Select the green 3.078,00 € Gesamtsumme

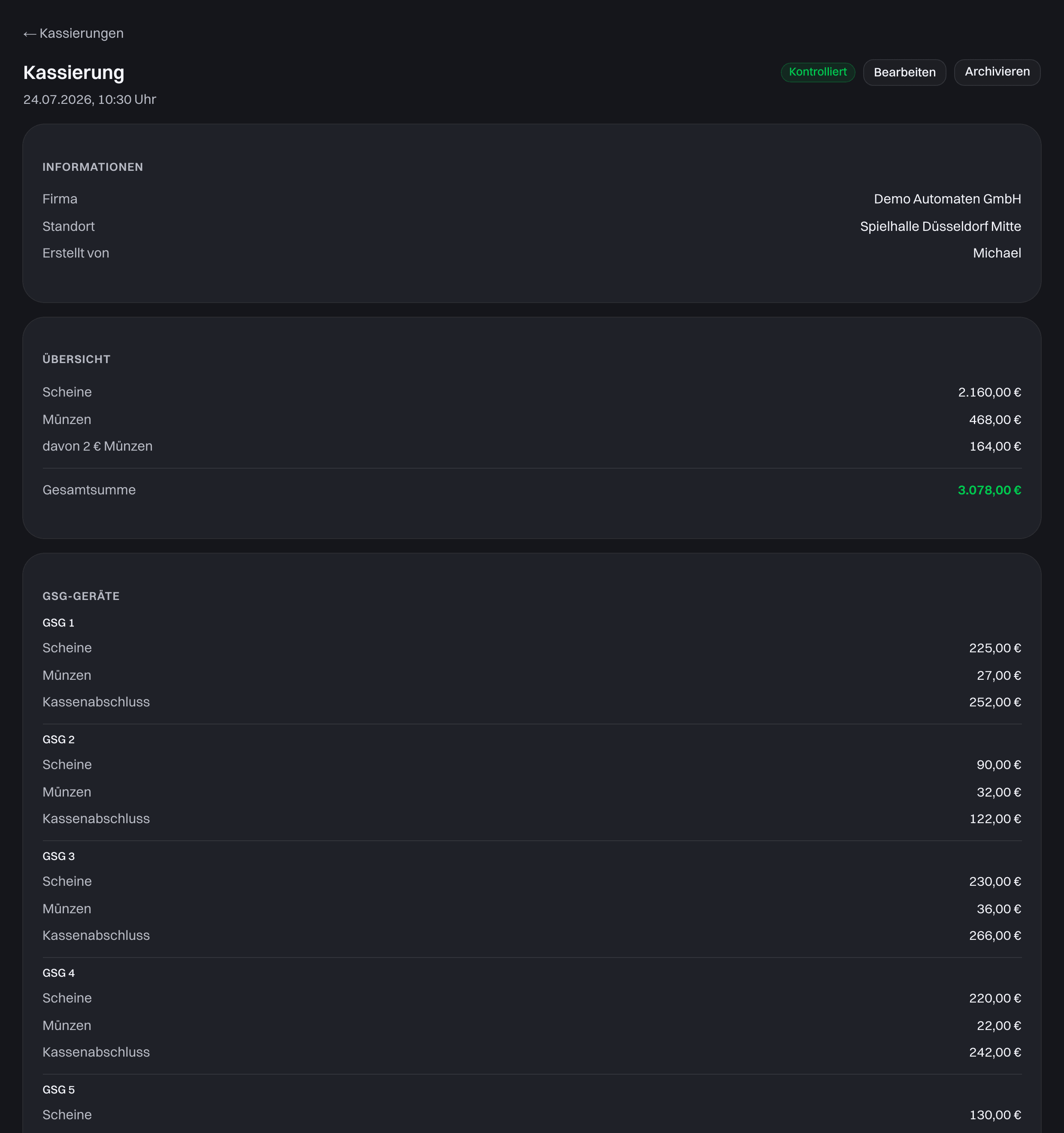989,490
